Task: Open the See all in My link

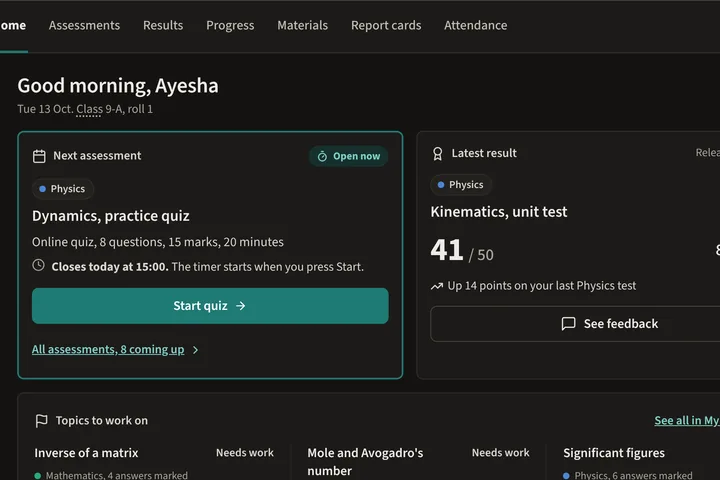Action: [687, 420]
